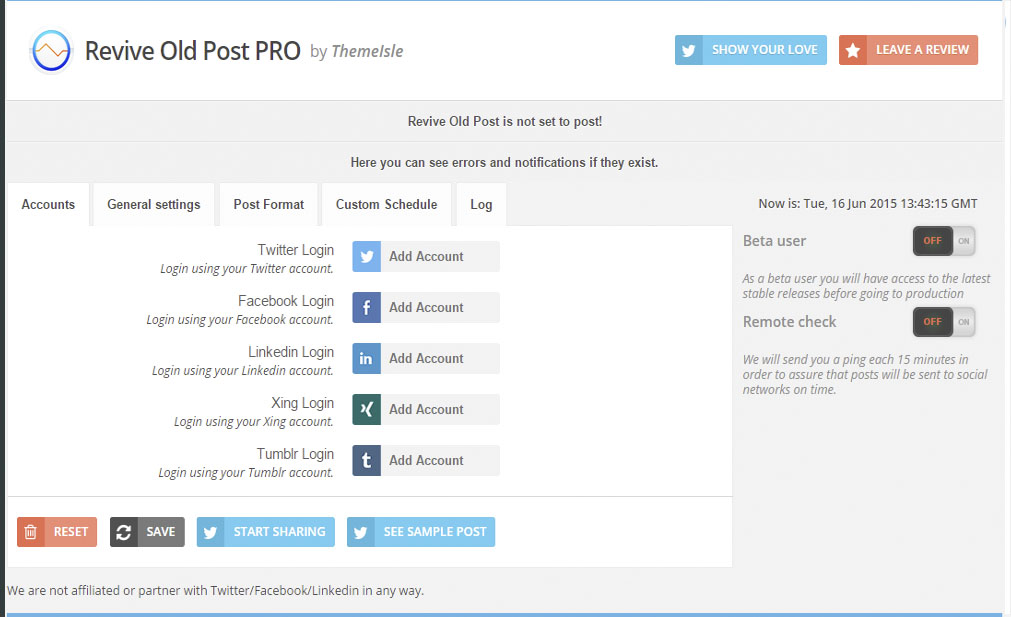Image resolution: width=1011 pixels, height=617 pixels.
Task: Toggle the Beta user switch
Action: pyautogui.click(x=944, y=241)
